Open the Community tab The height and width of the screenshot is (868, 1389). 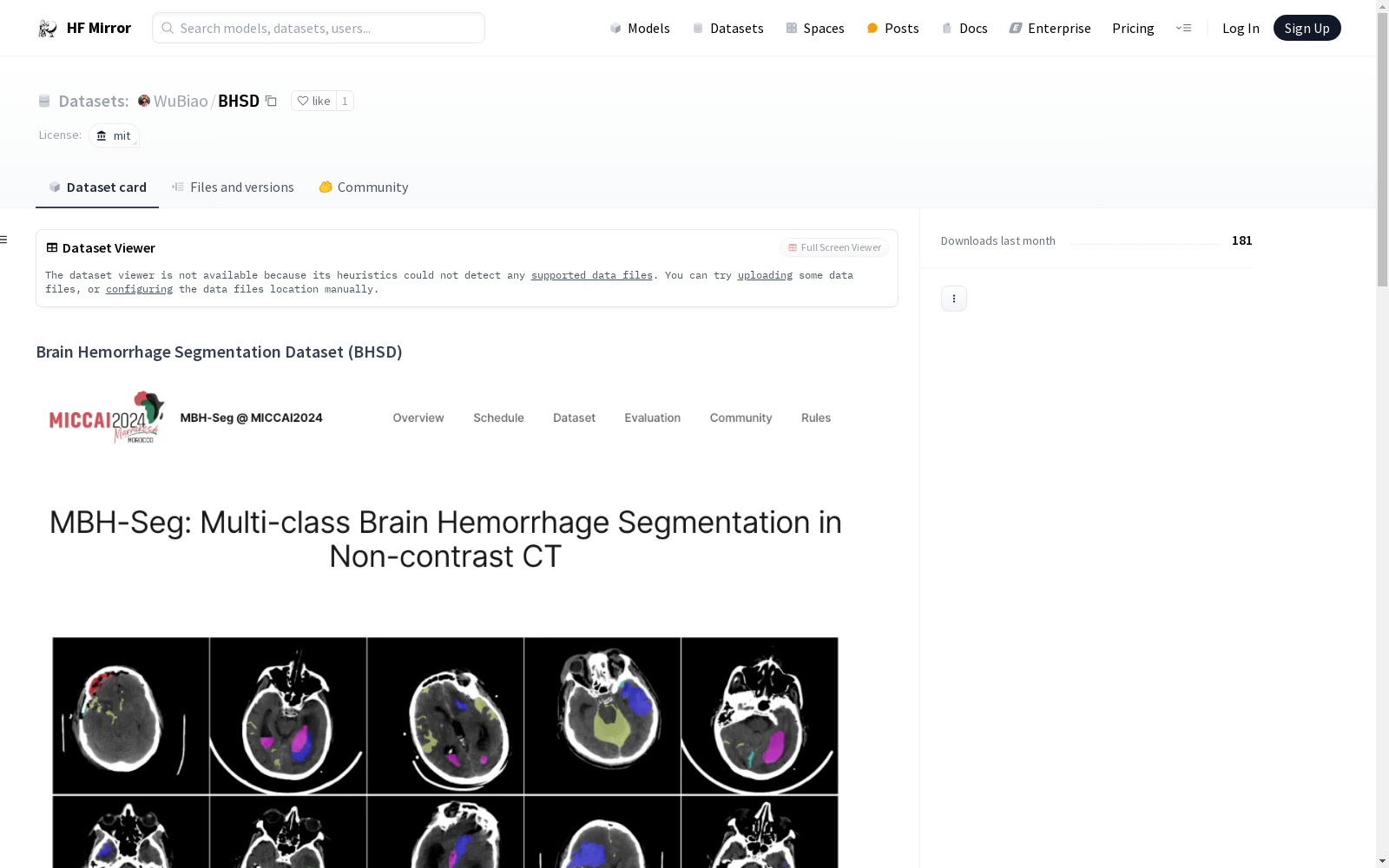[x=363, y=187]
